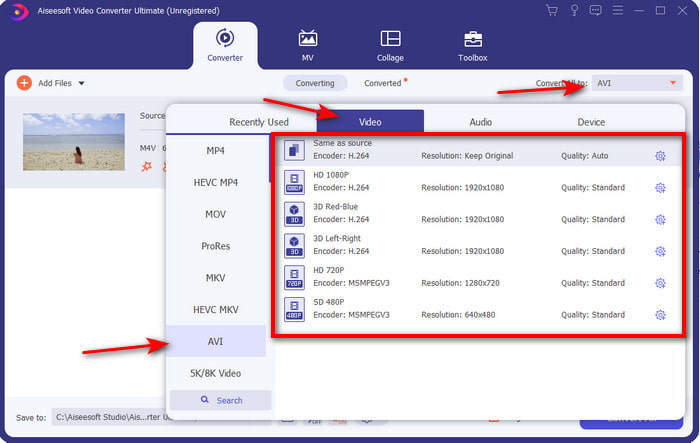Viewport: 700px width, 443px height.
Task: Select the SD 480P preset text
Action: (x=329, y=302)
